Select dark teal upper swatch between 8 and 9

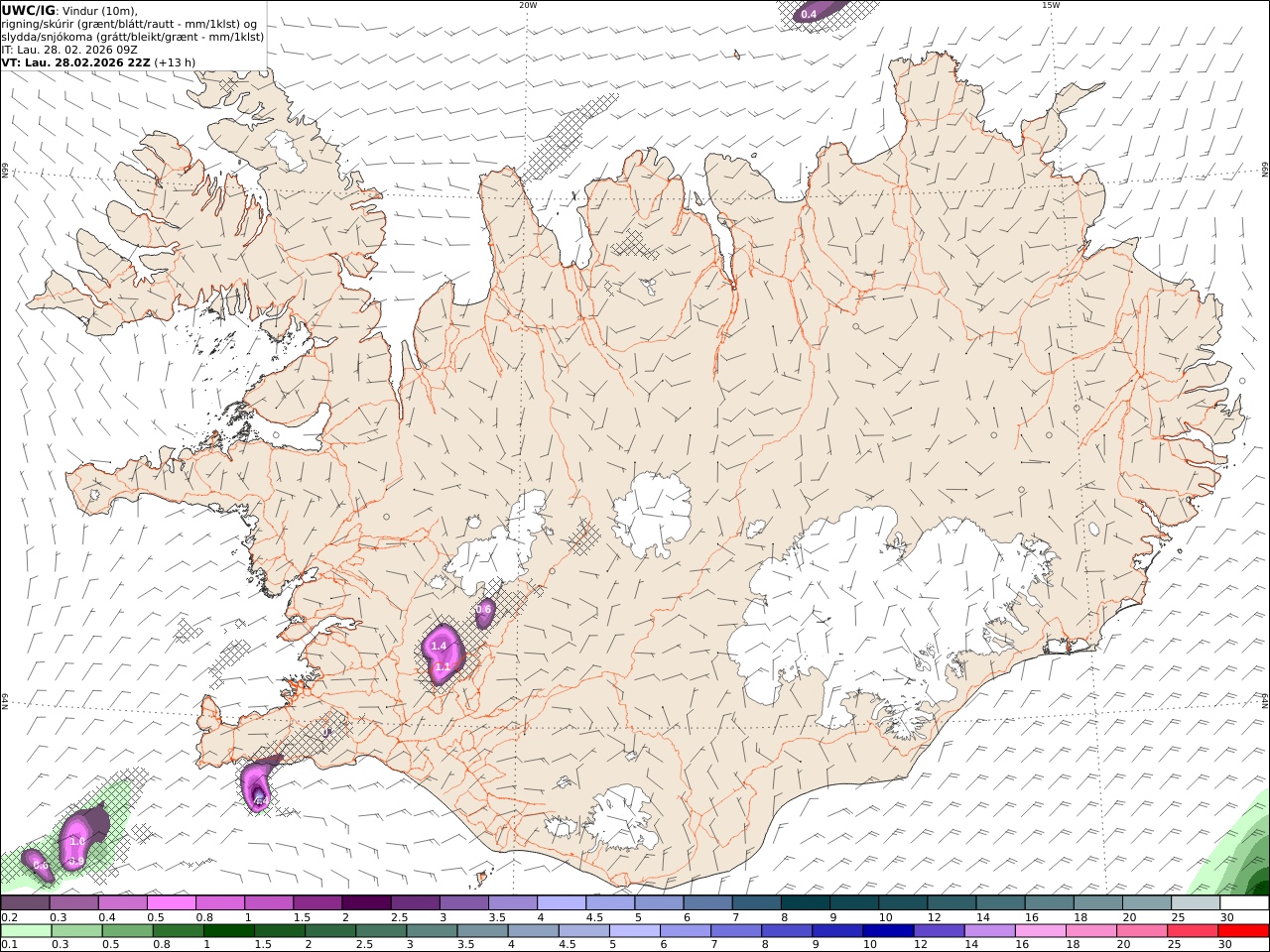[x=805, y=903]
